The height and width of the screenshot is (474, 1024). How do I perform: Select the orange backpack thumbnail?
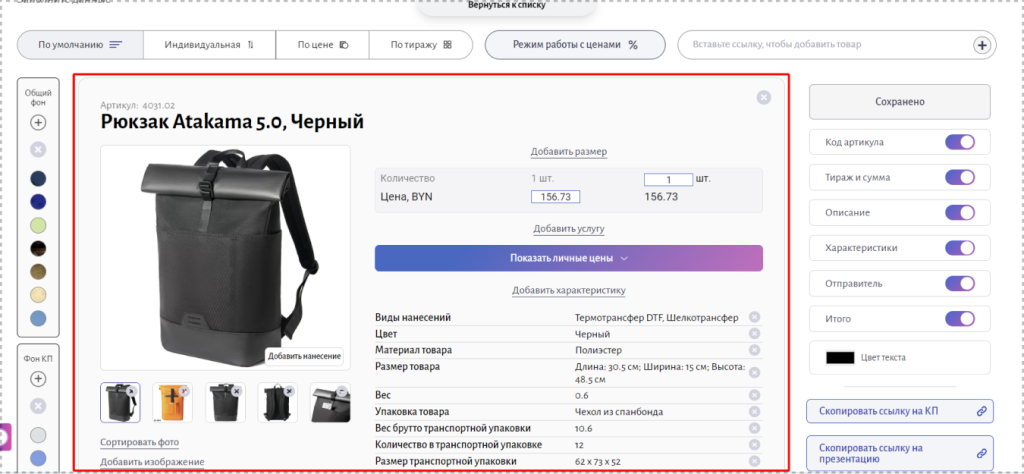(x=172, y=402)
